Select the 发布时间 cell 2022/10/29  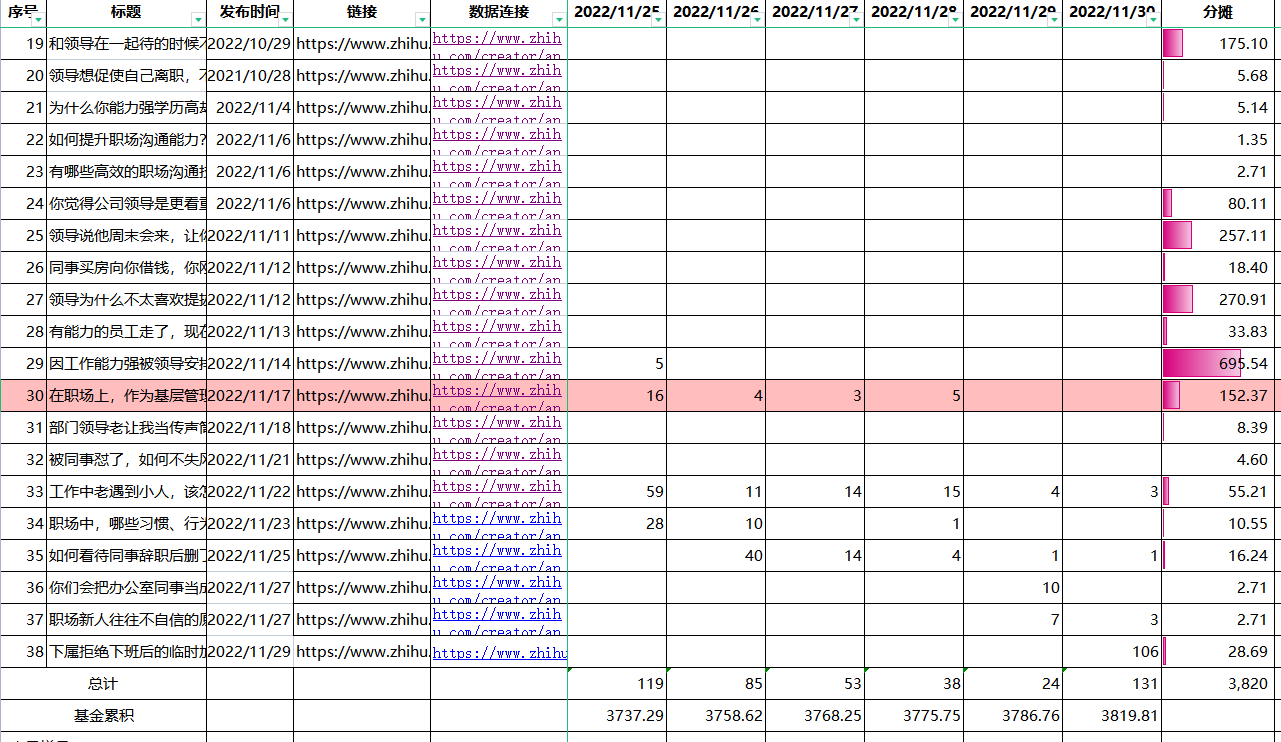(250, 44)
